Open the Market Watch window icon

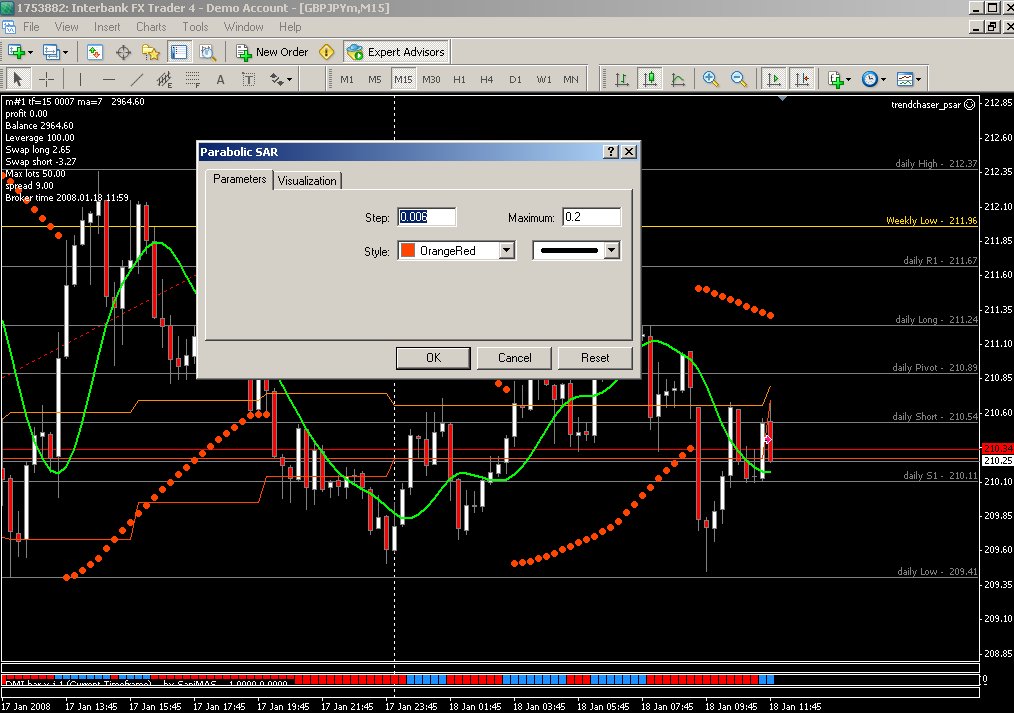click(x=95, y=52)
